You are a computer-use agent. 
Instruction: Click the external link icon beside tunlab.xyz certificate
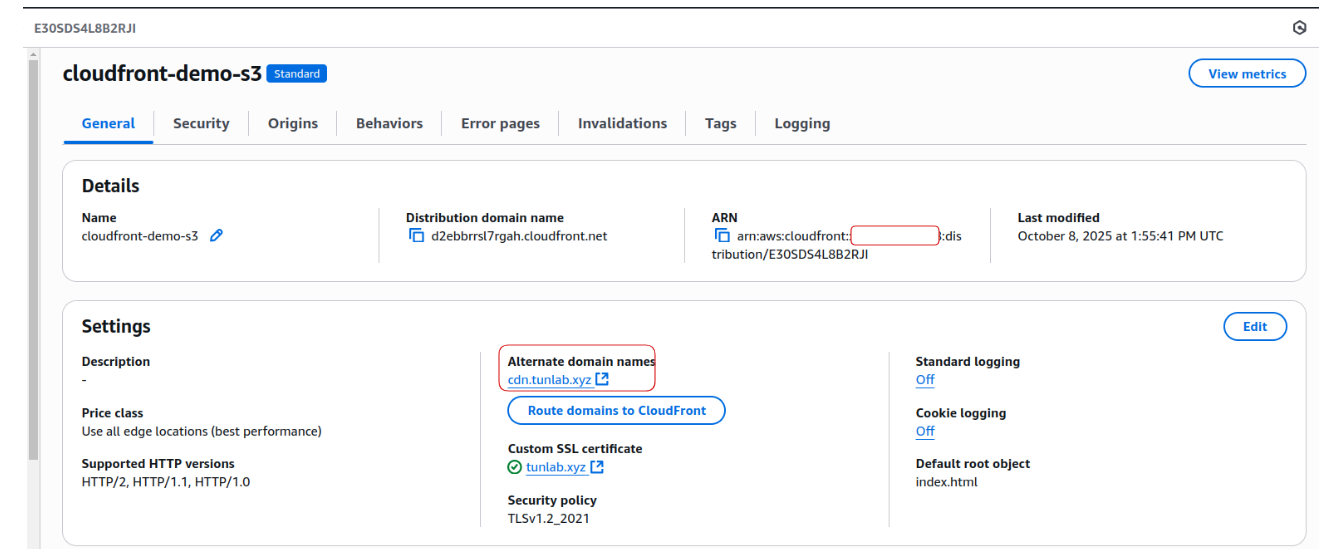click(x=597, y=467)
